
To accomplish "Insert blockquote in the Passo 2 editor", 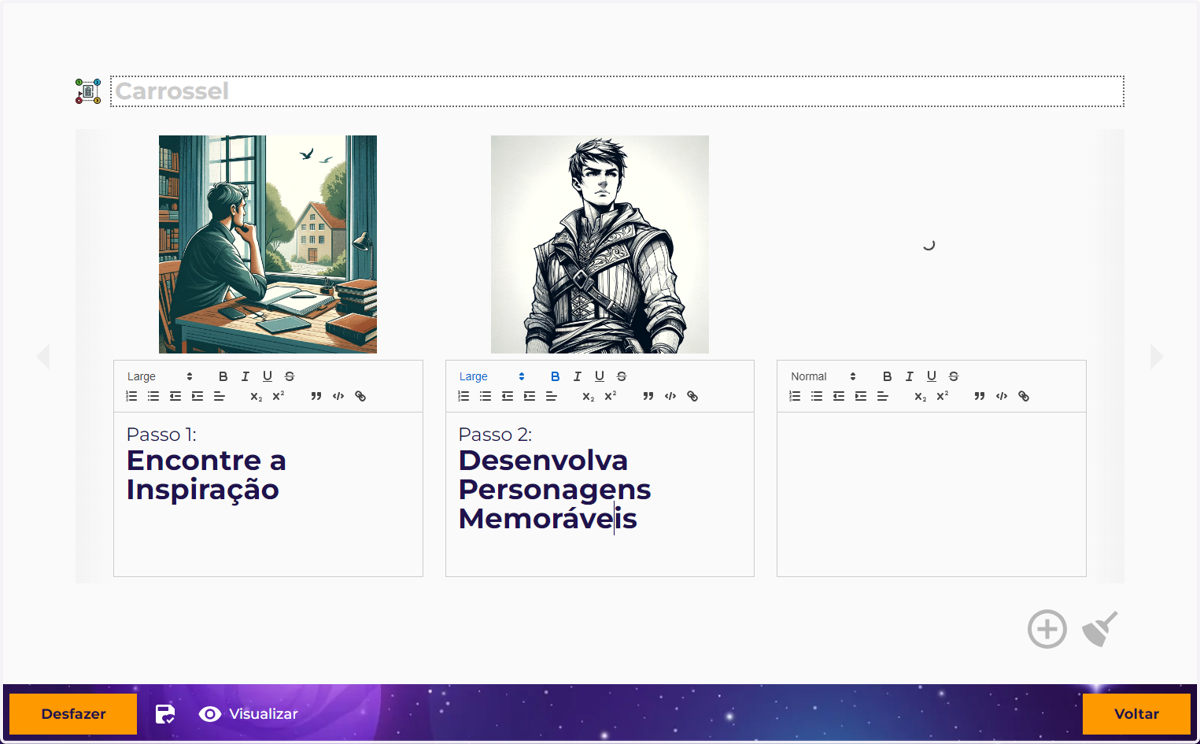I will pyautogui.click(x=648, y=397).
